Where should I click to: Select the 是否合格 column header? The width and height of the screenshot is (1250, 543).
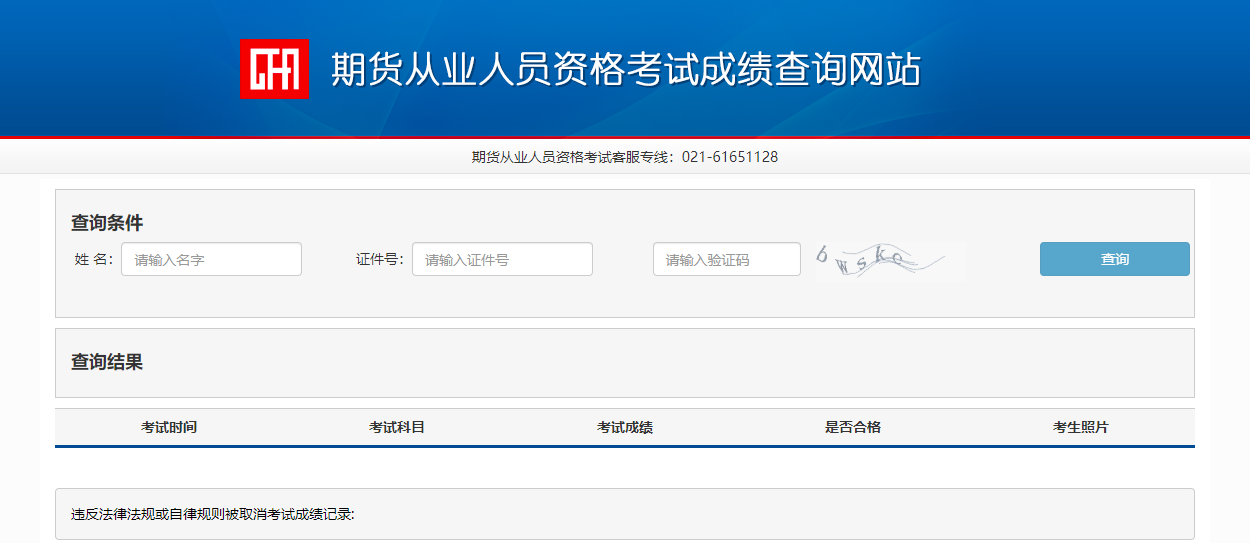click(x=853, y=427)
